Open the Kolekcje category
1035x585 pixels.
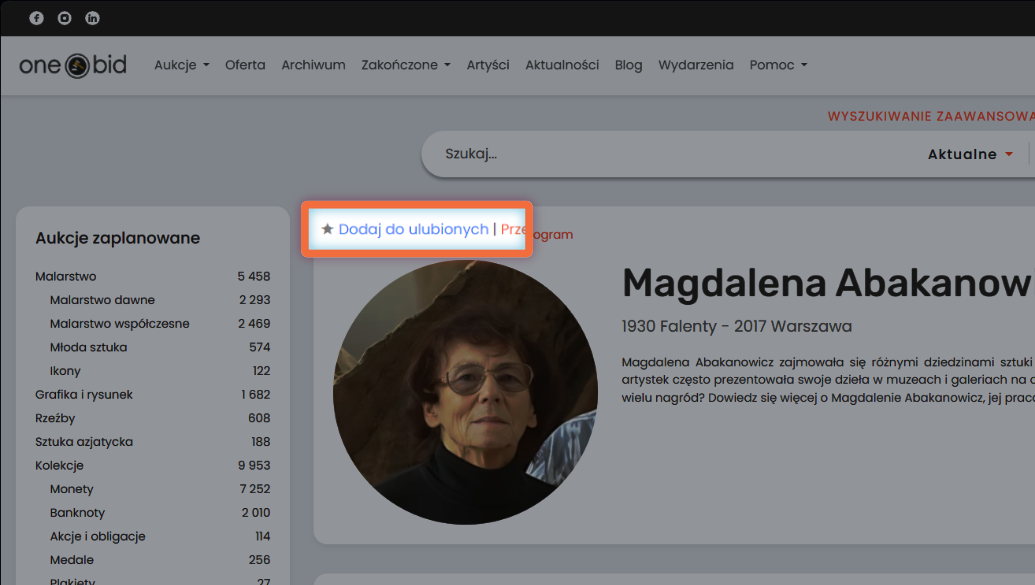[x=59, y=465]
